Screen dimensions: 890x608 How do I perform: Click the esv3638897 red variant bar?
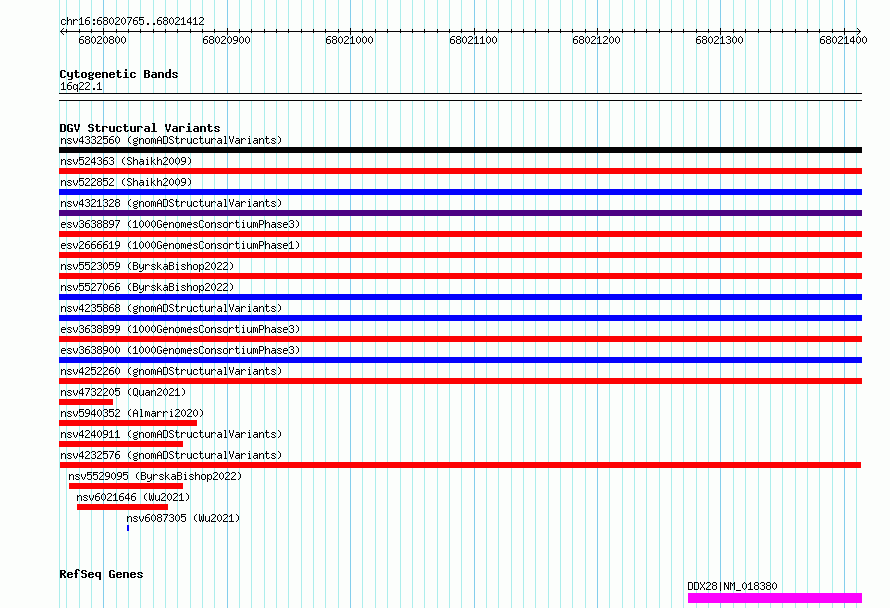(460, 234)
